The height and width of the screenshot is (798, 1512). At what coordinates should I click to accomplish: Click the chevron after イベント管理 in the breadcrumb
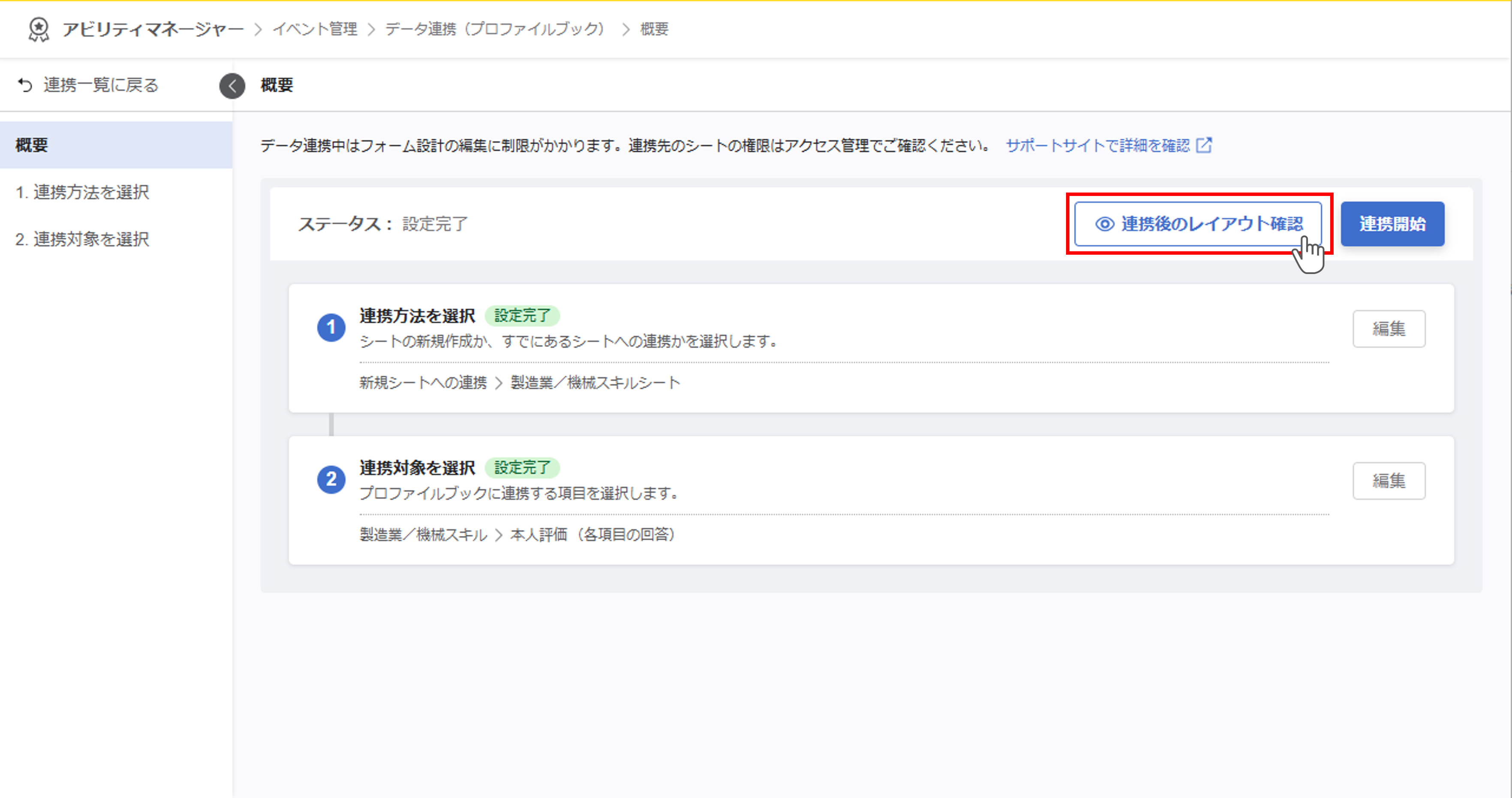tap(371, 29)
